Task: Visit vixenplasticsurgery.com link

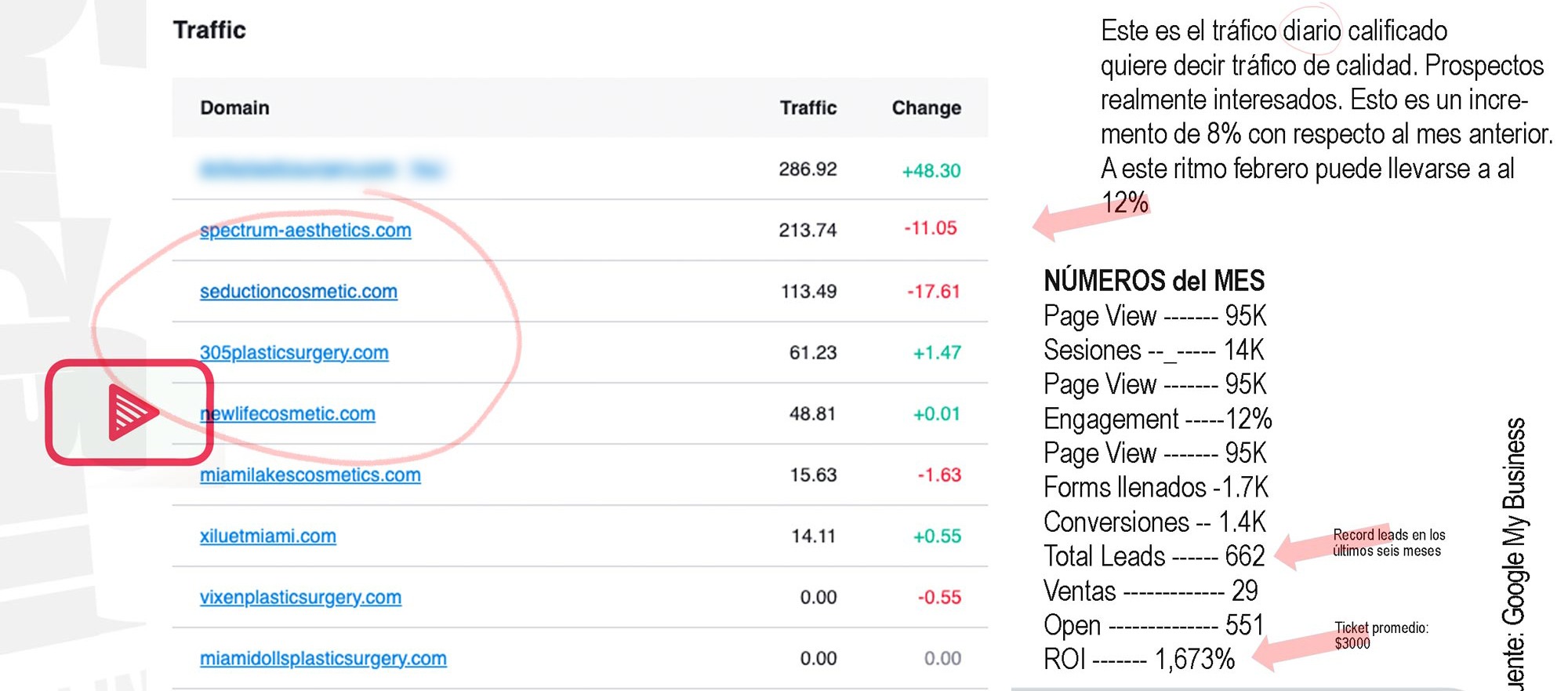Action: coord(300,597)
